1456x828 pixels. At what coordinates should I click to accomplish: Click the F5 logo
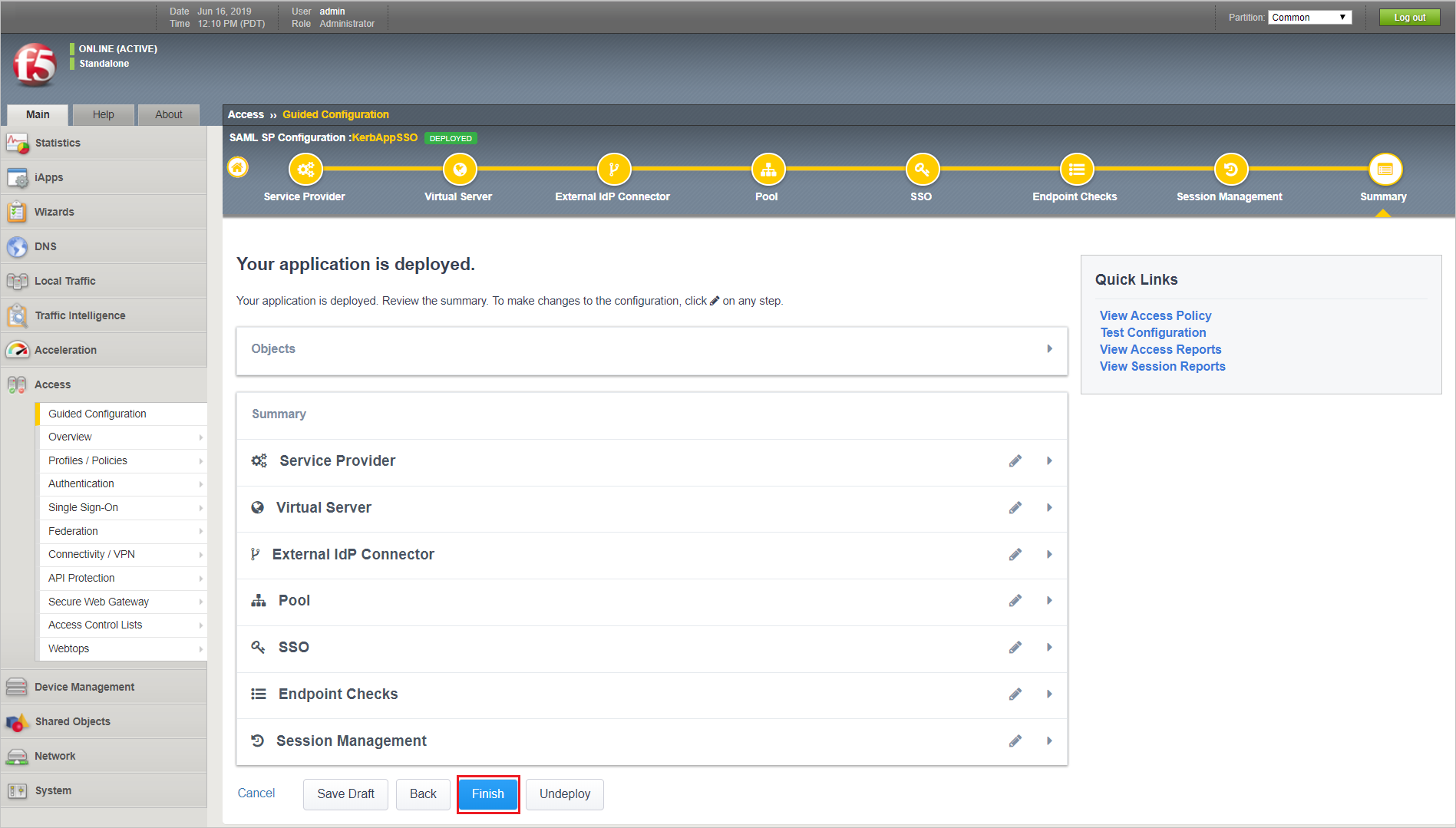pyautogui.click(x=35, y=64)
